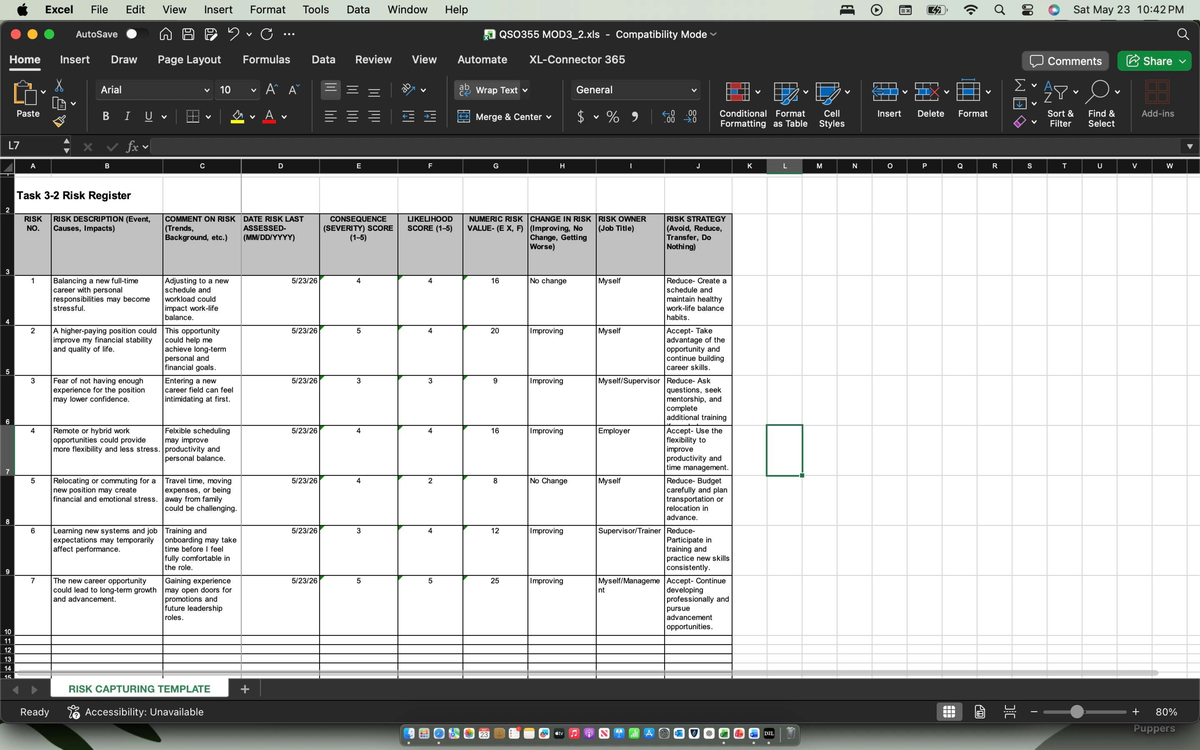Toggle the AutoSave switch
1200x750 pixels.
(138, 34)
